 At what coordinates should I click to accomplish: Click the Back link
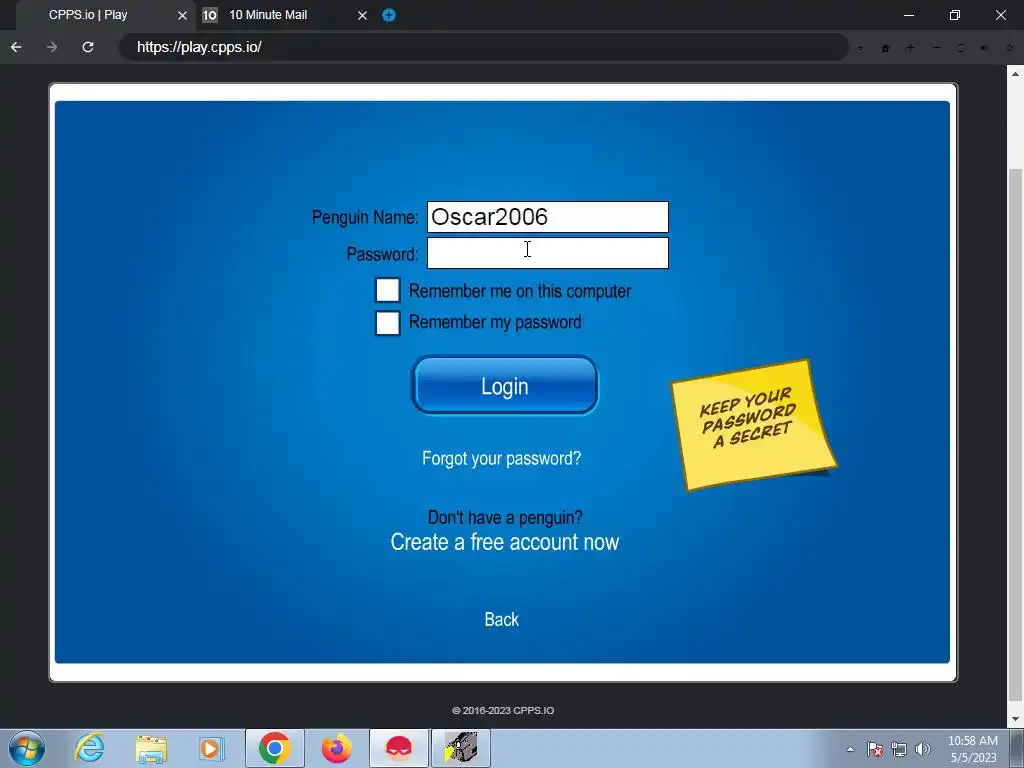[502, 619]
